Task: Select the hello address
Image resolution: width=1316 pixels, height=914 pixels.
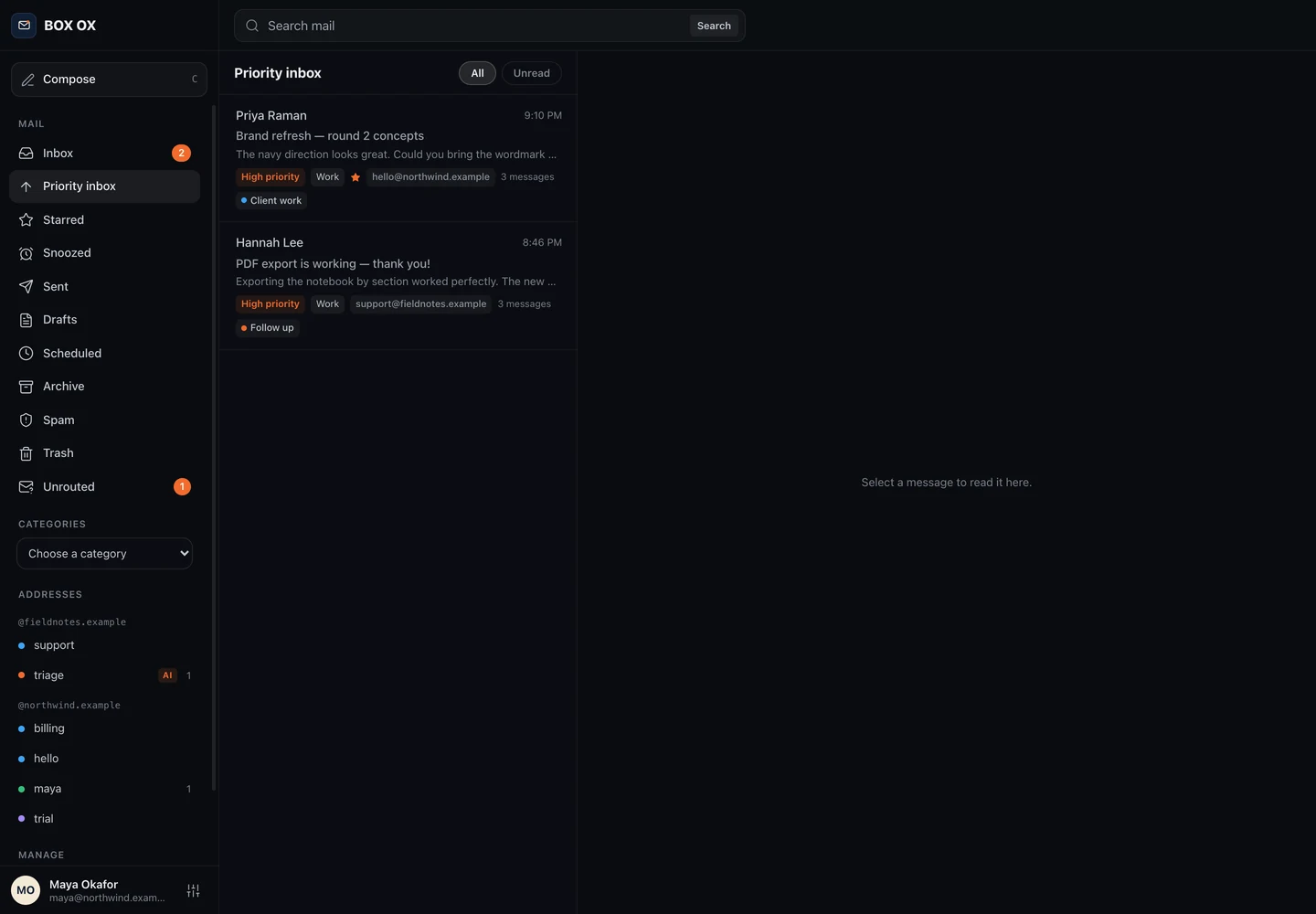Action: click(x=105, y=759)
